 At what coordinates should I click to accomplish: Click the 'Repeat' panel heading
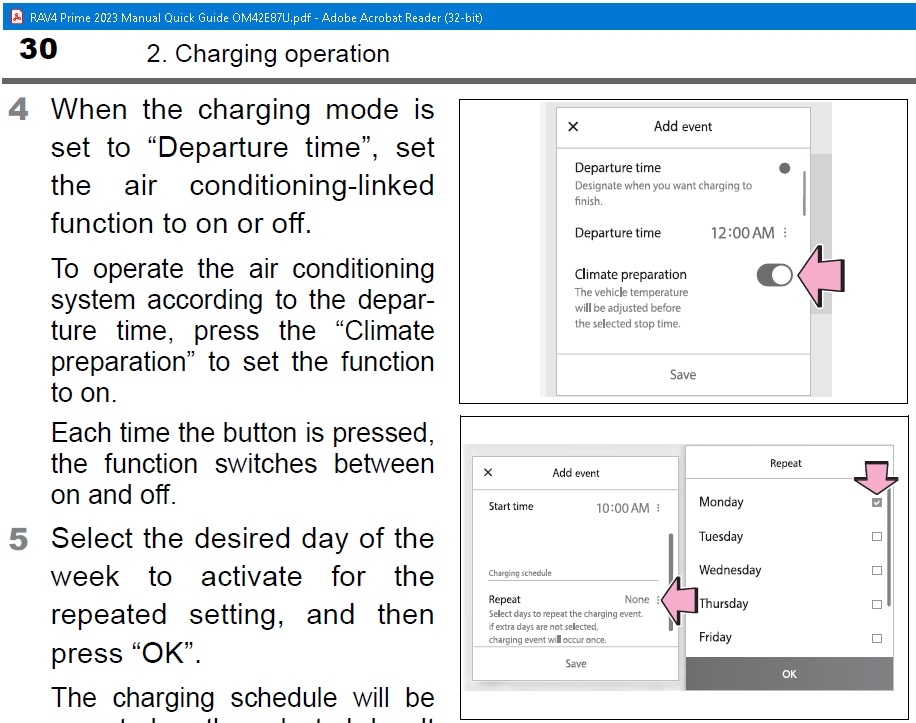[785, 463]
